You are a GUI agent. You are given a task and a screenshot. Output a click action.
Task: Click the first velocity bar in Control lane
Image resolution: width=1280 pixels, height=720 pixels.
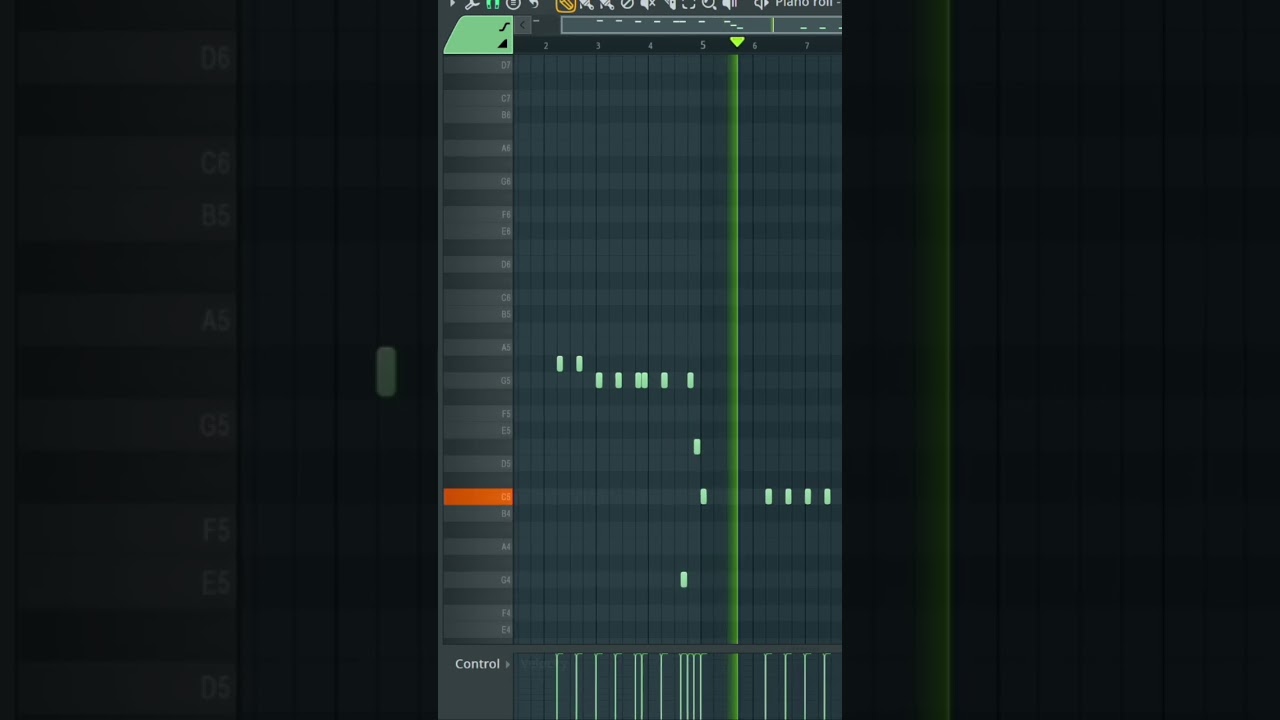(558, 686)
